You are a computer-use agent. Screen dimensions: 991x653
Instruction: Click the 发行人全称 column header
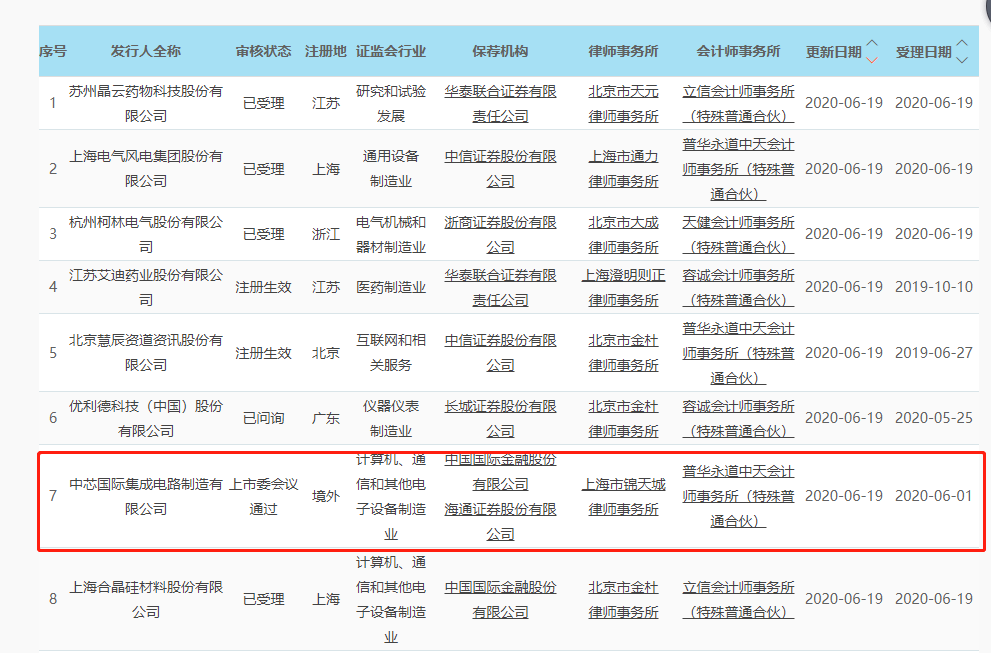click(146, 51)
